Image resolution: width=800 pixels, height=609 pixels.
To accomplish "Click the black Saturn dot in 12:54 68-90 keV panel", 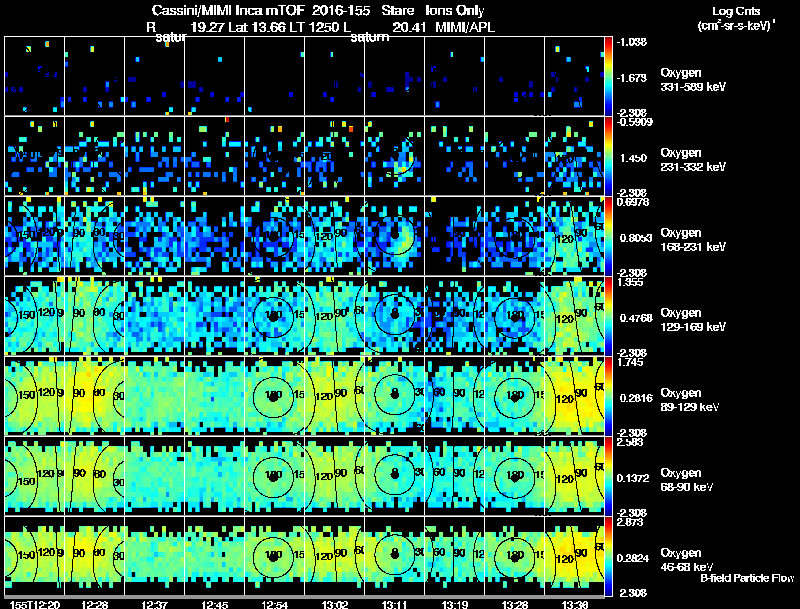I will [x=273, y=478].
